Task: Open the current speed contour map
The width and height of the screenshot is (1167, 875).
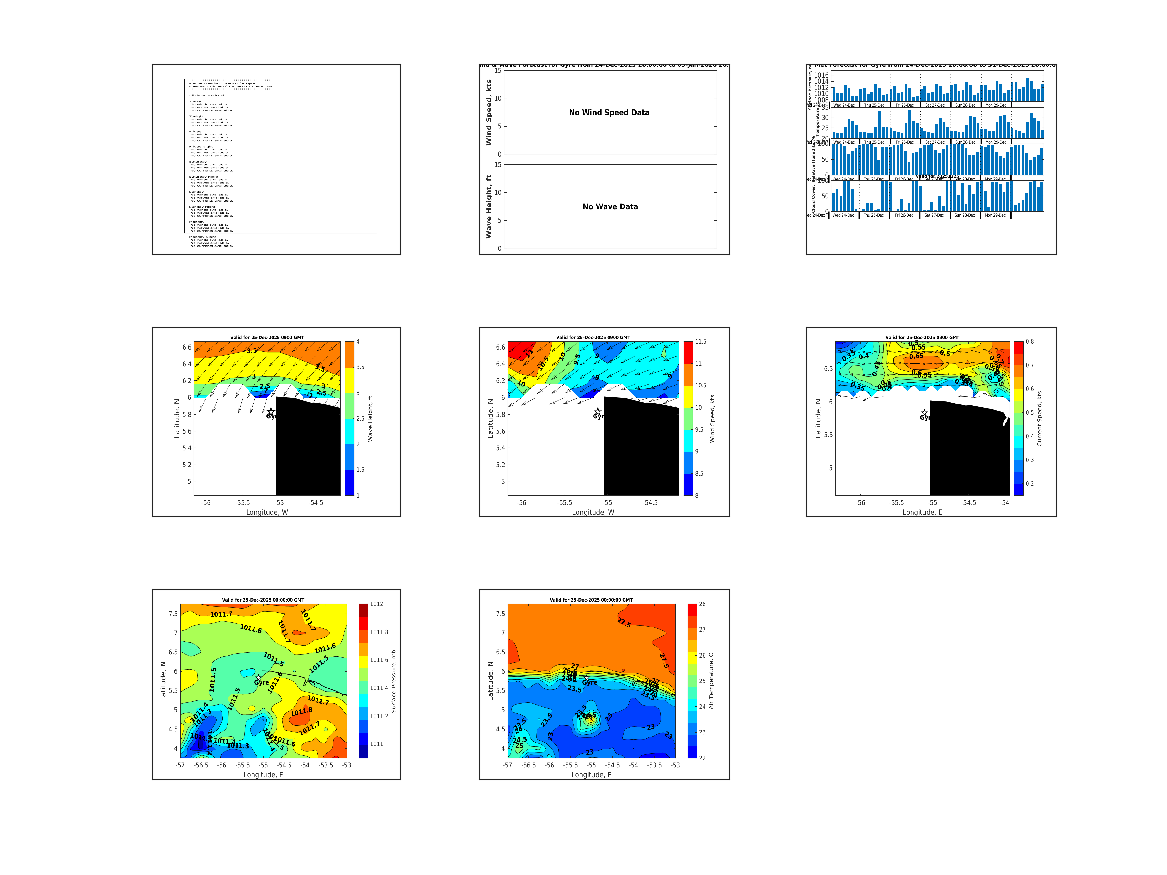Action: coord(920,418)
